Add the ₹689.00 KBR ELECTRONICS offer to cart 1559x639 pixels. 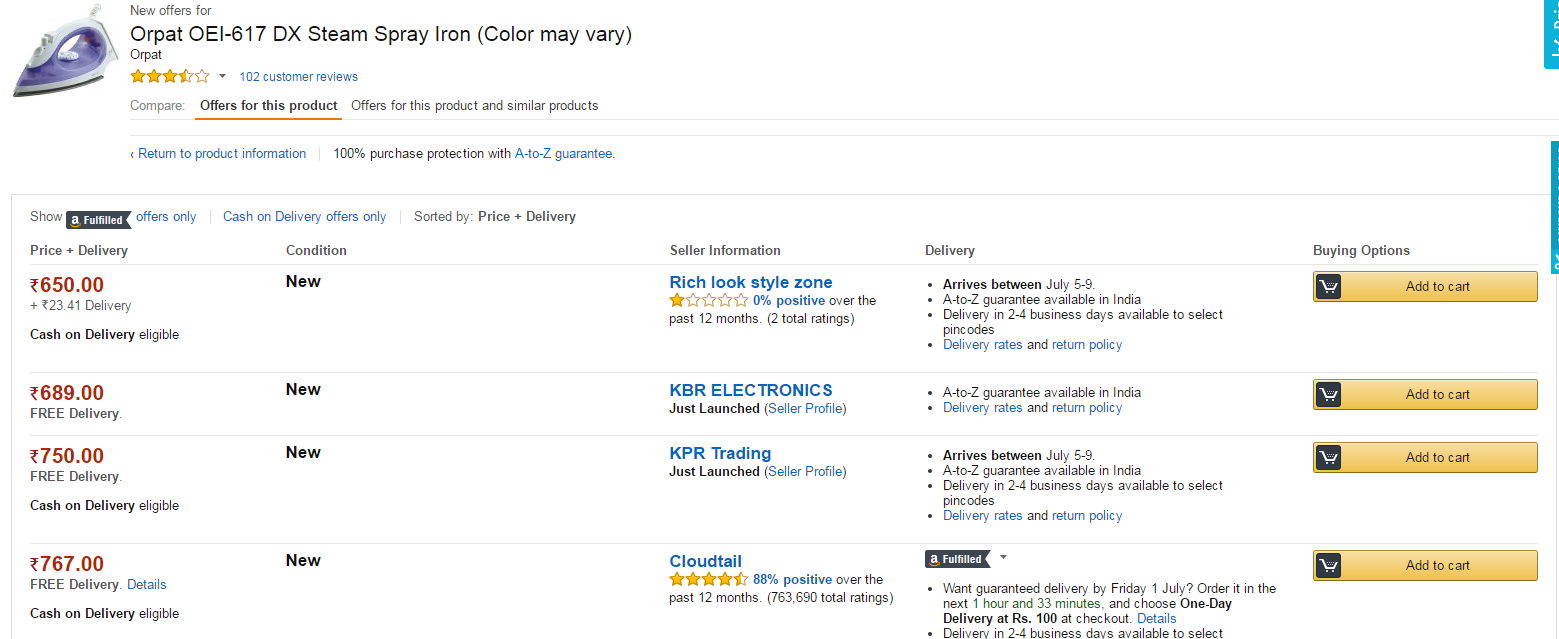click(1425, 394)
